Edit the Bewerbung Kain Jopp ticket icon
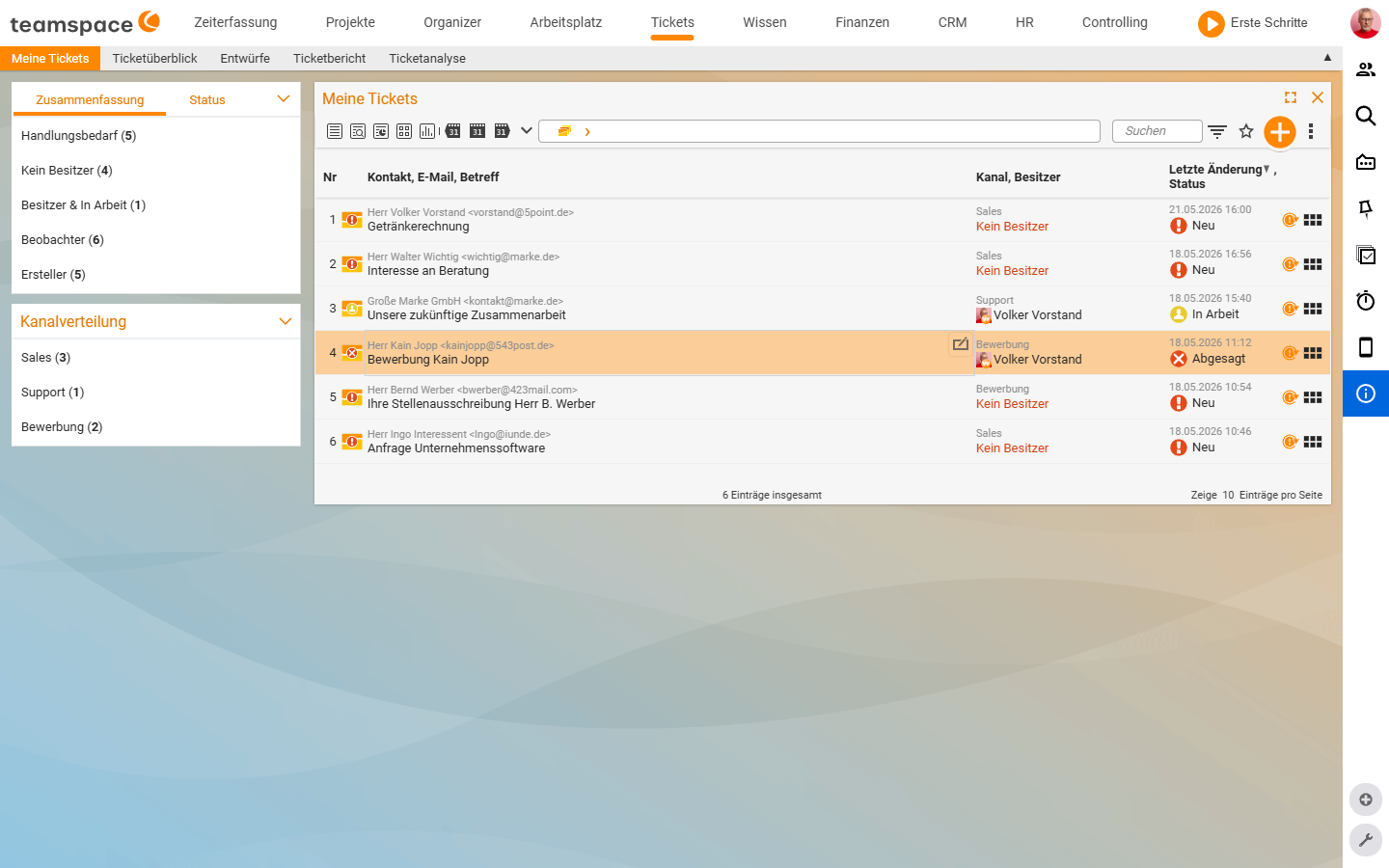 click(x=961, y=344)
